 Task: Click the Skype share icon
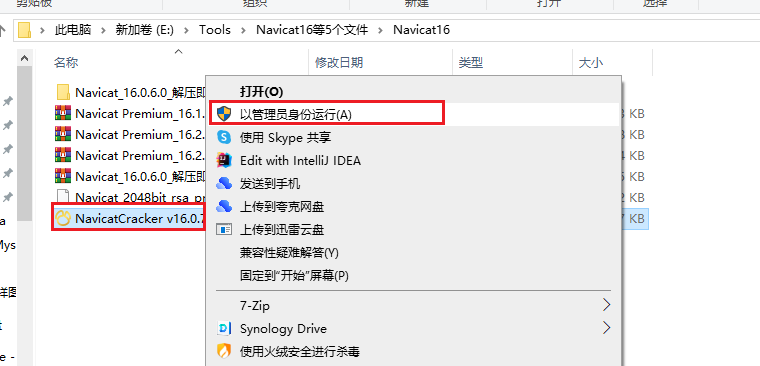224,137
